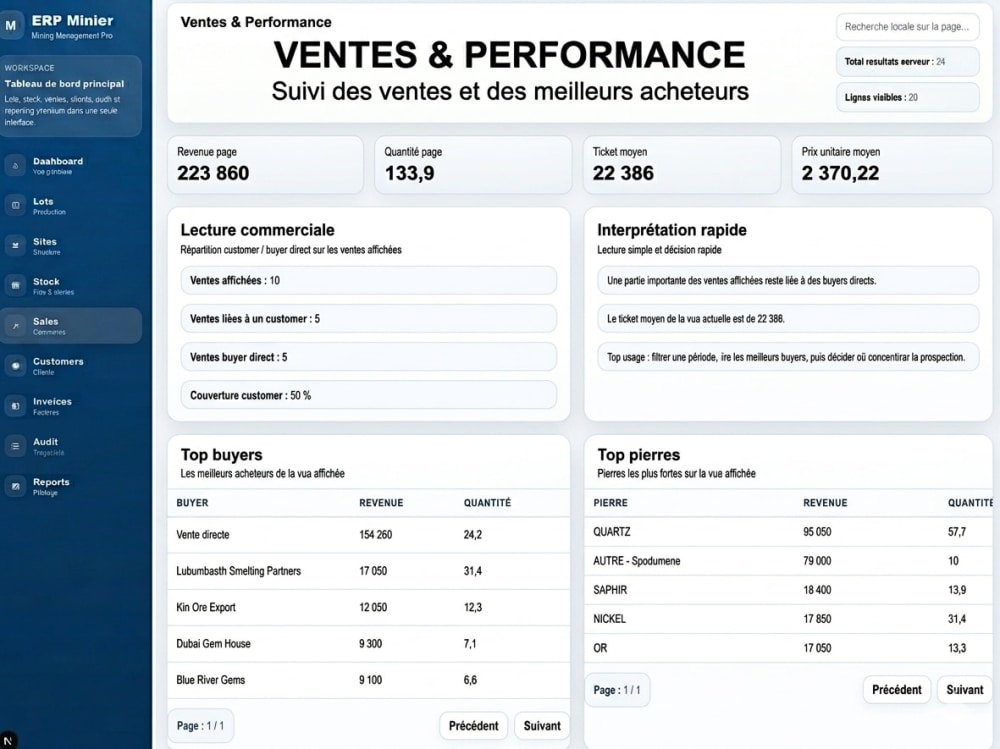The height and width of the screenshot is (749, 1000).
Task: Click the Kin Ore Export row
Action: [369, 607]
